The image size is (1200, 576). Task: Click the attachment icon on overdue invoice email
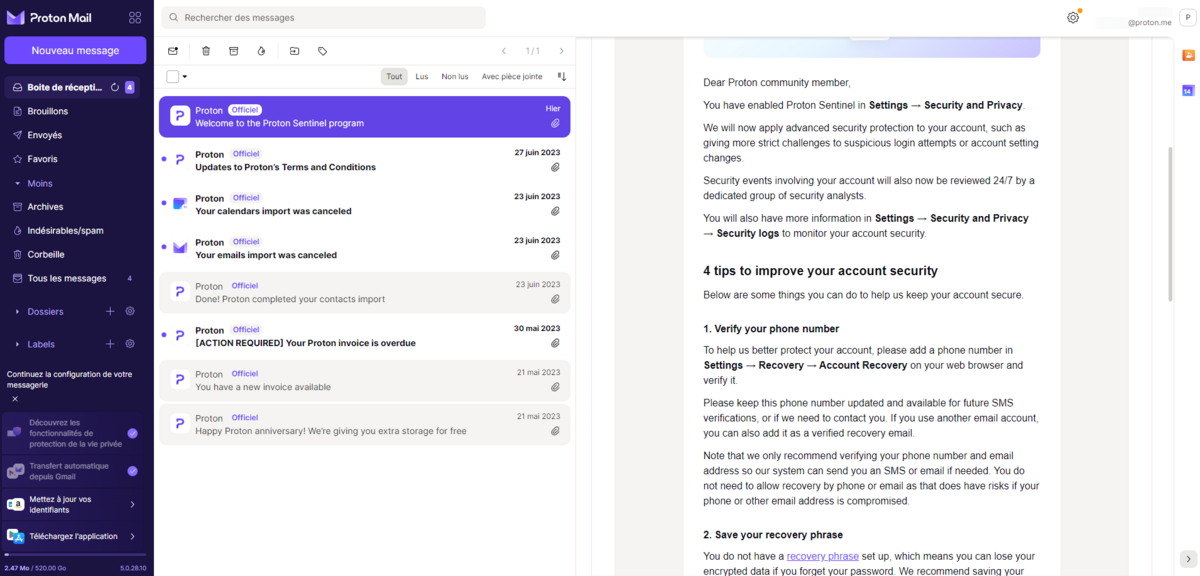tap(555, 343)
